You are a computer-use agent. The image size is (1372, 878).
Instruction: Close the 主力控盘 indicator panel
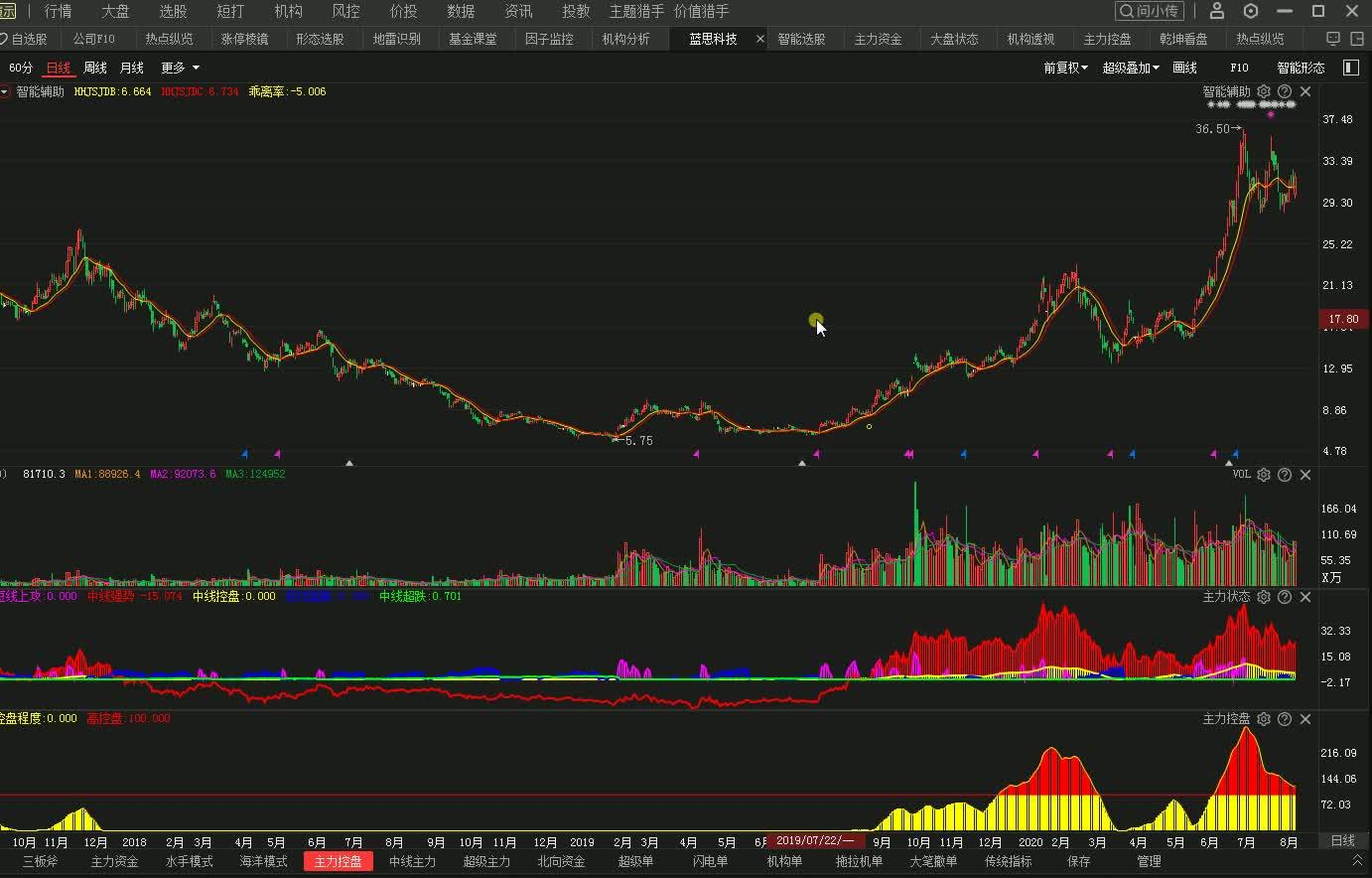coord(1305,719)
